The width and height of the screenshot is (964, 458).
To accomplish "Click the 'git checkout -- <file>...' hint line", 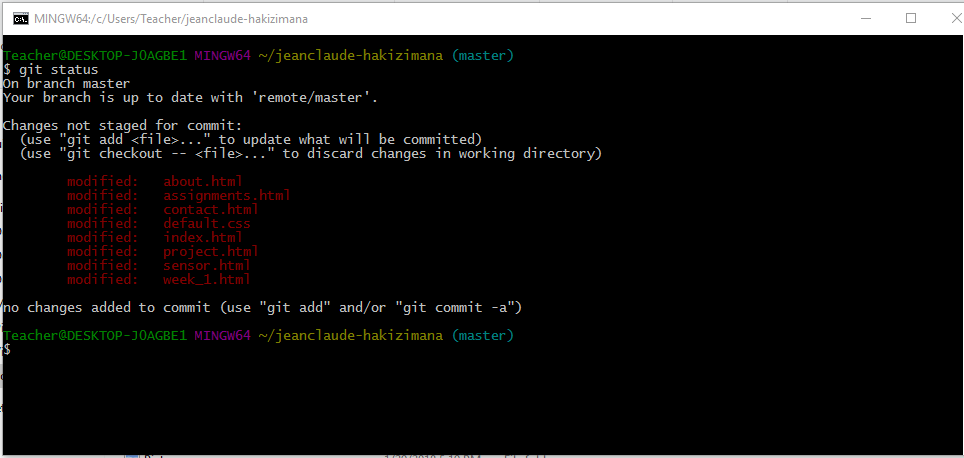I will [x=310, y=154].
